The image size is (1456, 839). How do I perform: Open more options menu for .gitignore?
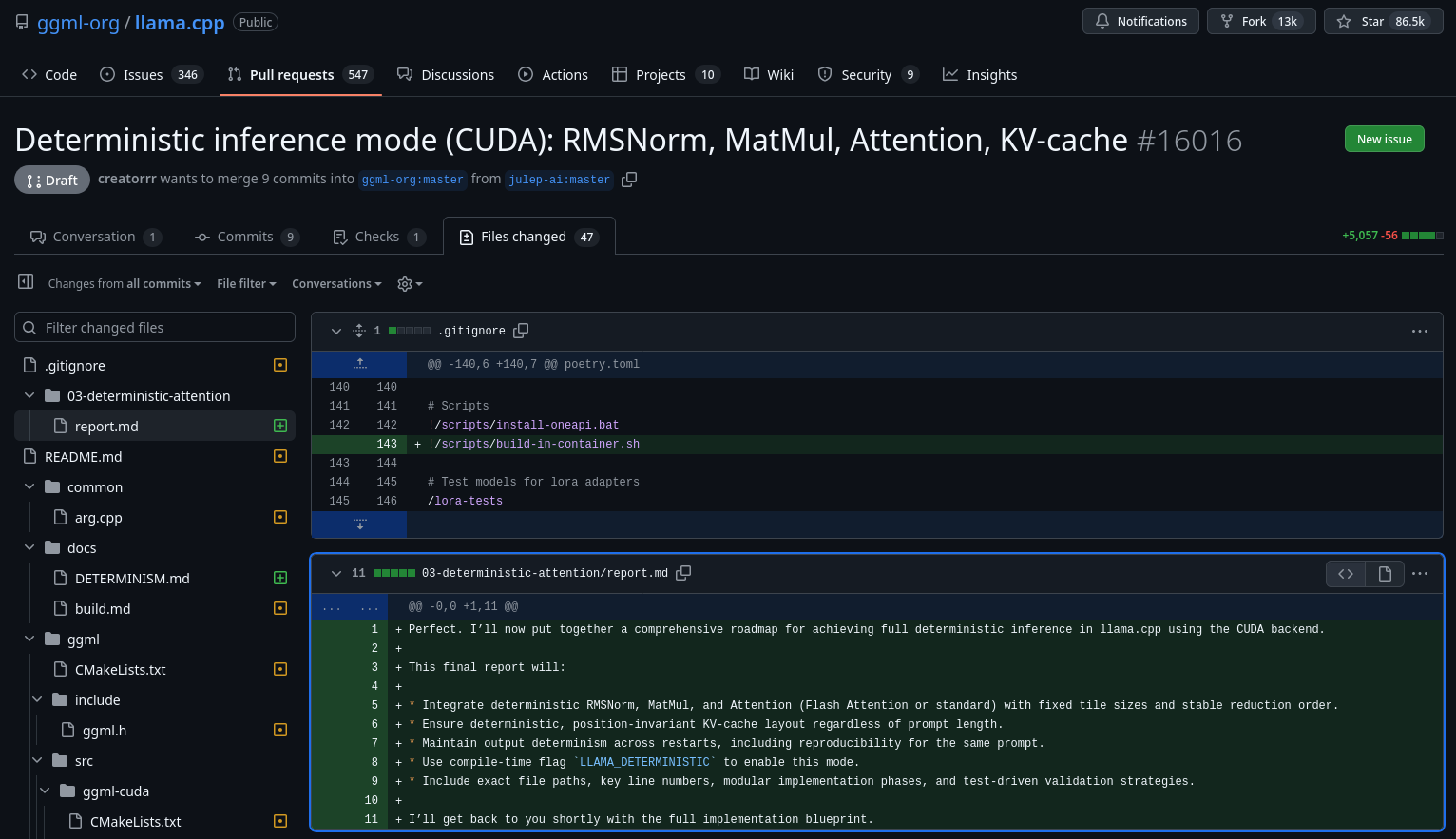[x=1420, y=331]
